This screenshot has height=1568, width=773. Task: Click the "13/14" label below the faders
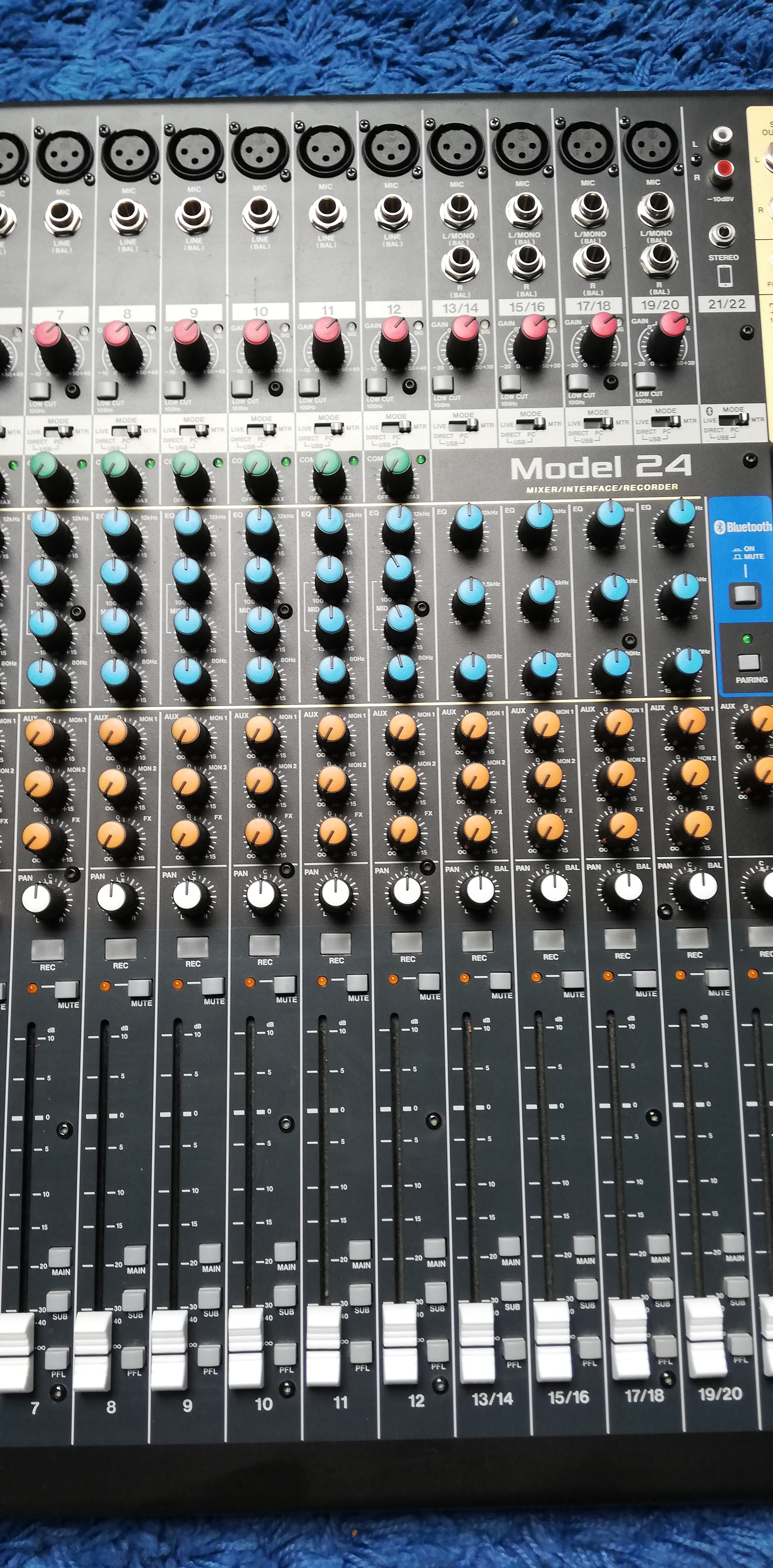(492, 1399)
